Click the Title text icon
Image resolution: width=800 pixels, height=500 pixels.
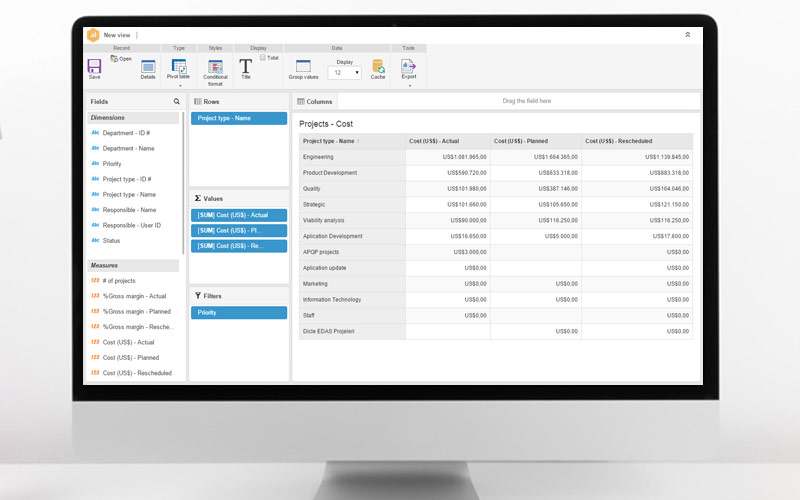click(x=245, y=66)
